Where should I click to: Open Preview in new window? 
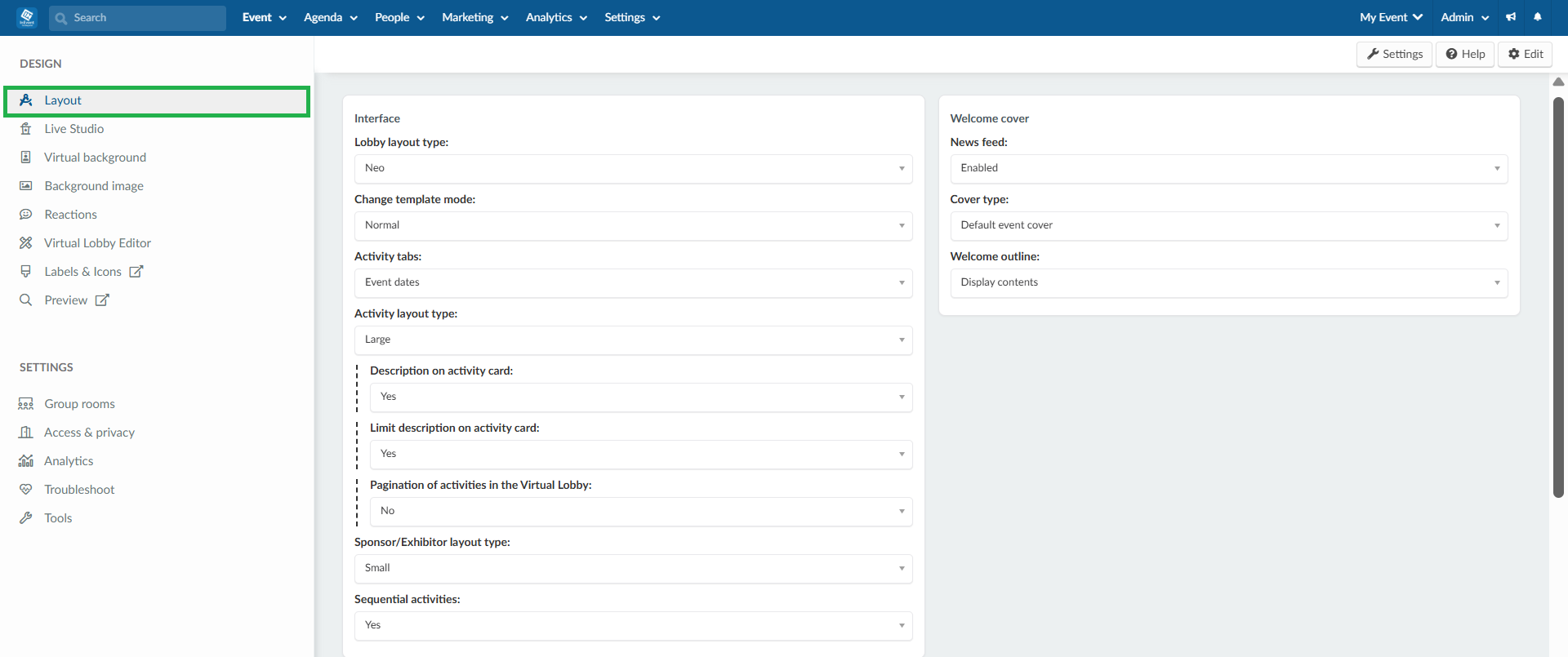(x=102, y=300)
